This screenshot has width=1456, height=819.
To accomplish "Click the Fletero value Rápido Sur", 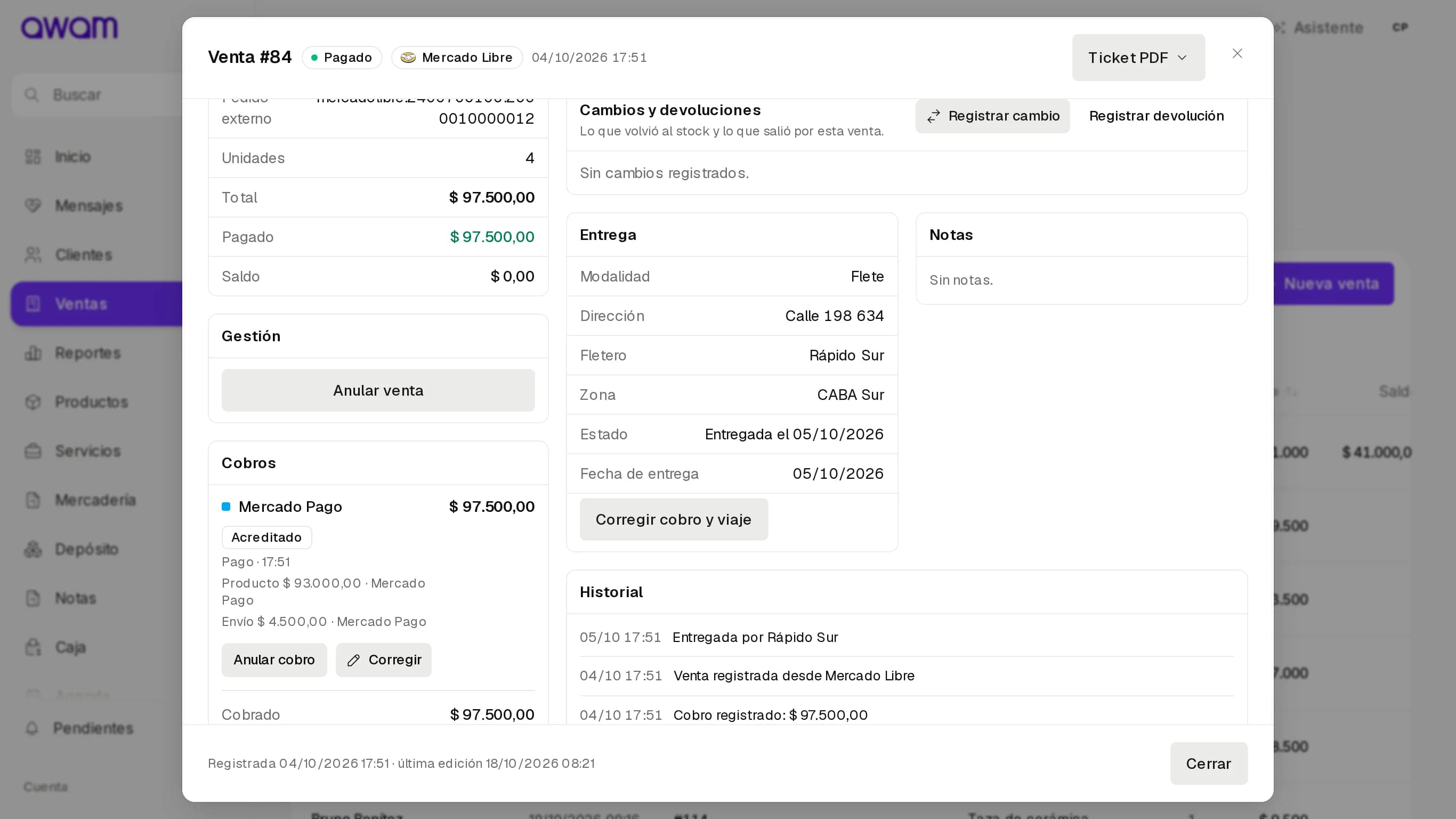I will click(846, 355).
